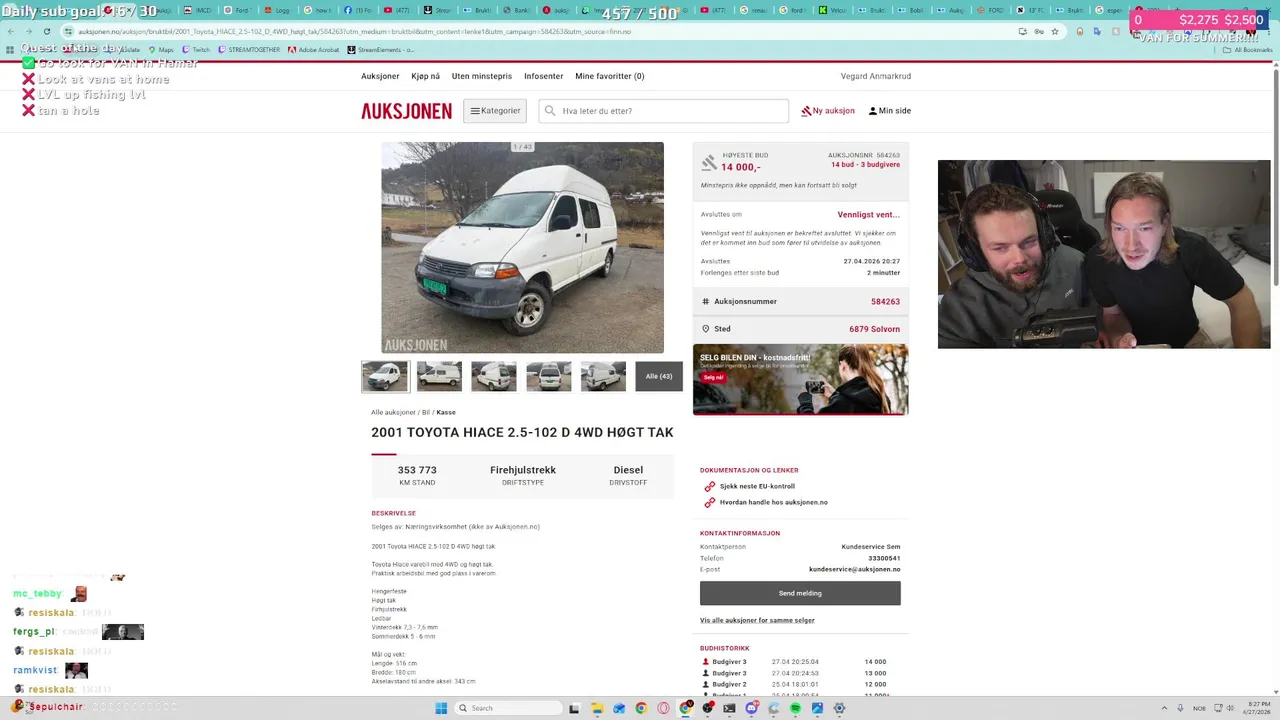Open the taskbar clock showing 8:27 PM
Screen dimensions: 1280x720
pyautogui.click(x=1257, y=708)
